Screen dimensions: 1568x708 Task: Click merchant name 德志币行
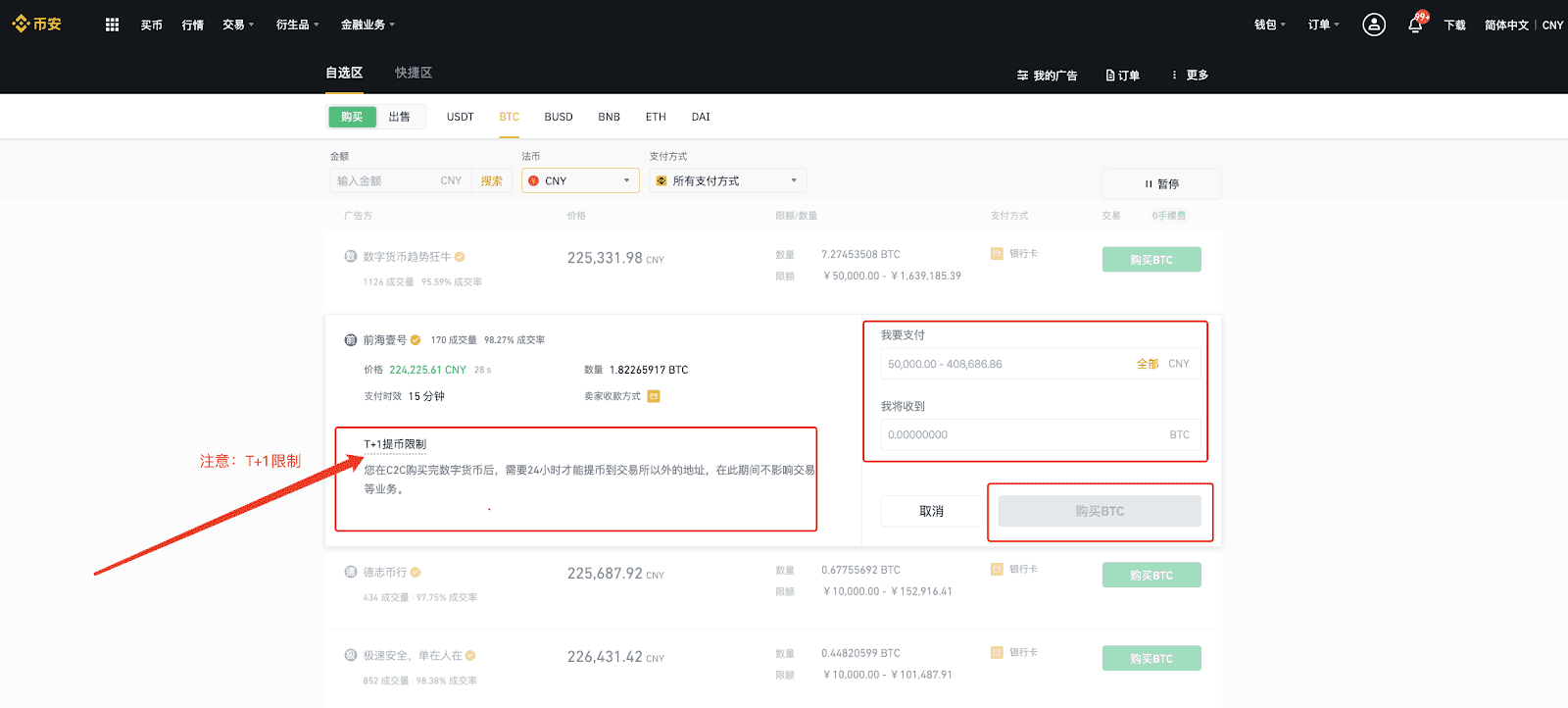(x=385, y=573)
